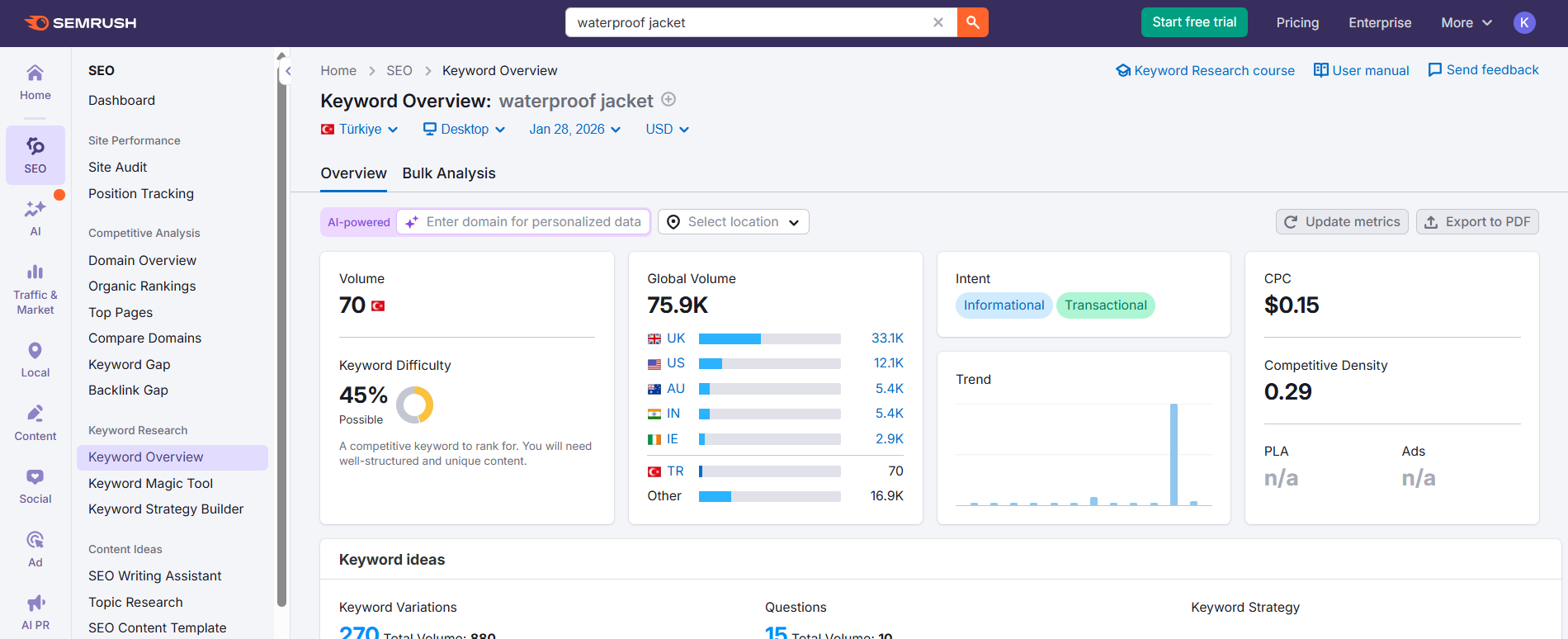Open Top Pages in sidebar
The image size is (1568, 639).
click(120, 313)
